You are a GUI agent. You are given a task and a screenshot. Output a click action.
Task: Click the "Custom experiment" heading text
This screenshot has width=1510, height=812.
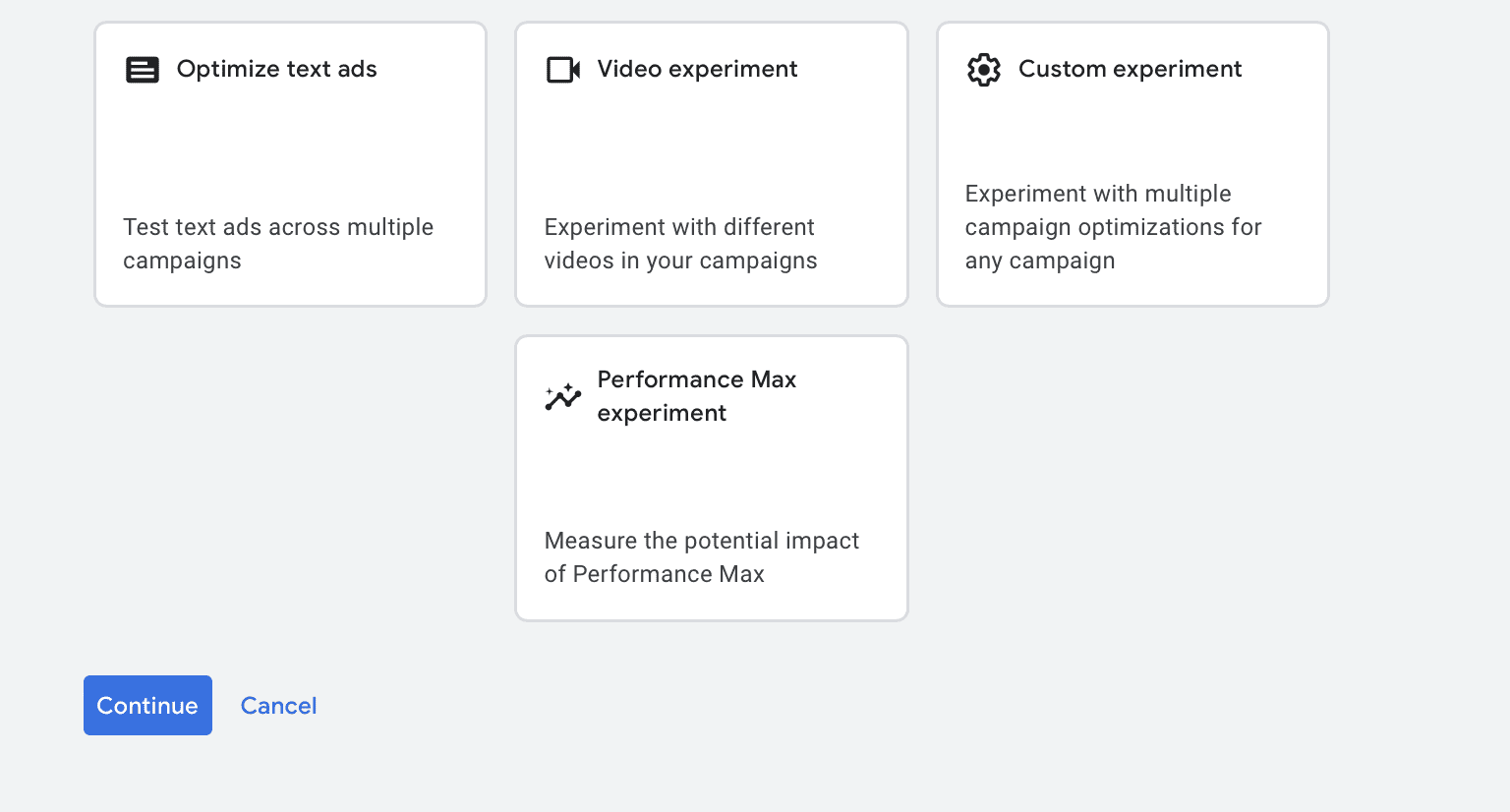[1131, 69]
